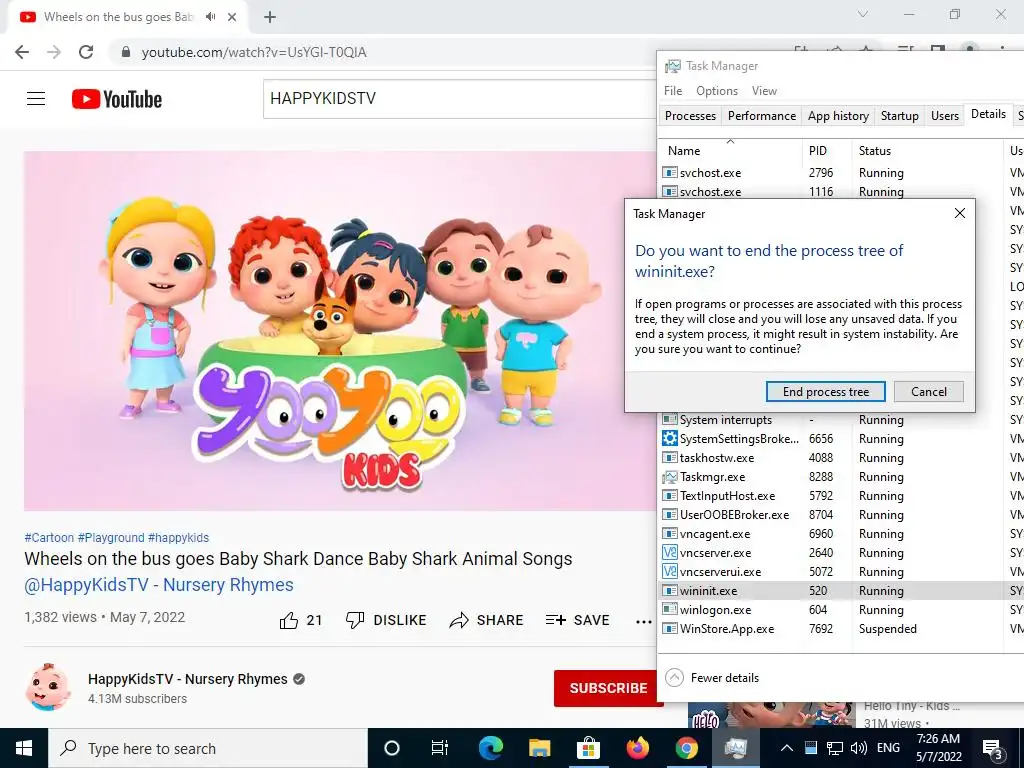Close the wininit.exe confirmation dialog
1024x768 pixels.
coord(959,214)
